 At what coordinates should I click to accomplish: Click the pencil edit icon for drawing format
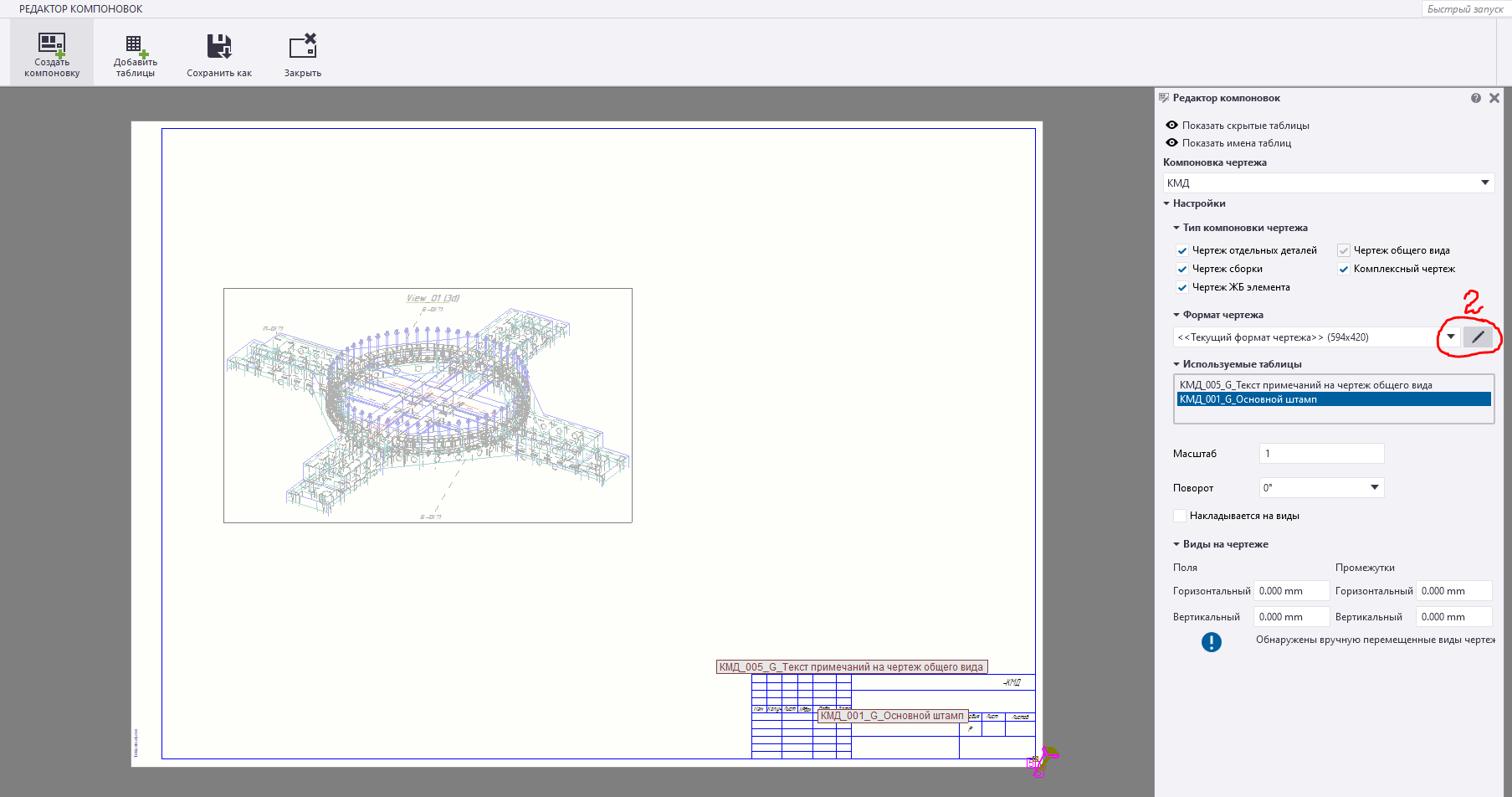(1478, 337)
